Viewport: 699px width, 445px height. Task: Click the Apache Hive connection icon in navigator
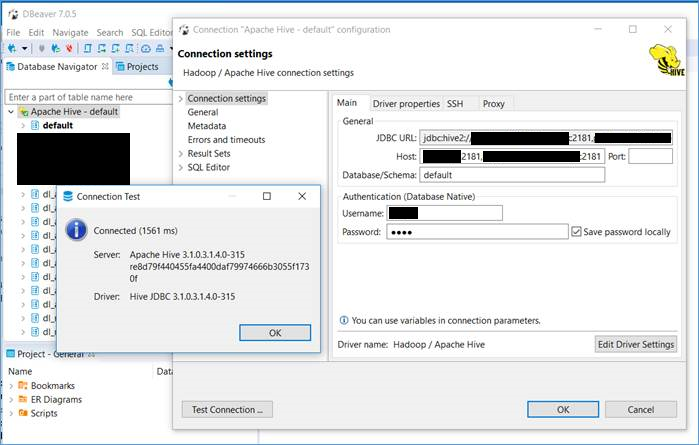[24, 112]
